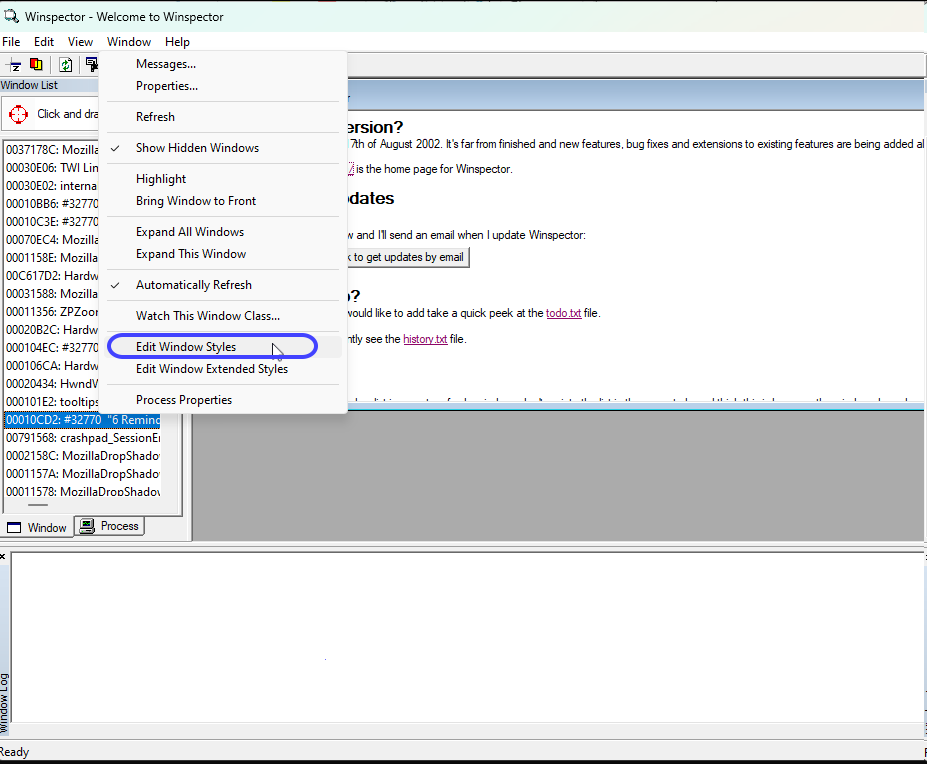Click the Window menu in the menu bar

pyautogui.click(x=129, y=42)
